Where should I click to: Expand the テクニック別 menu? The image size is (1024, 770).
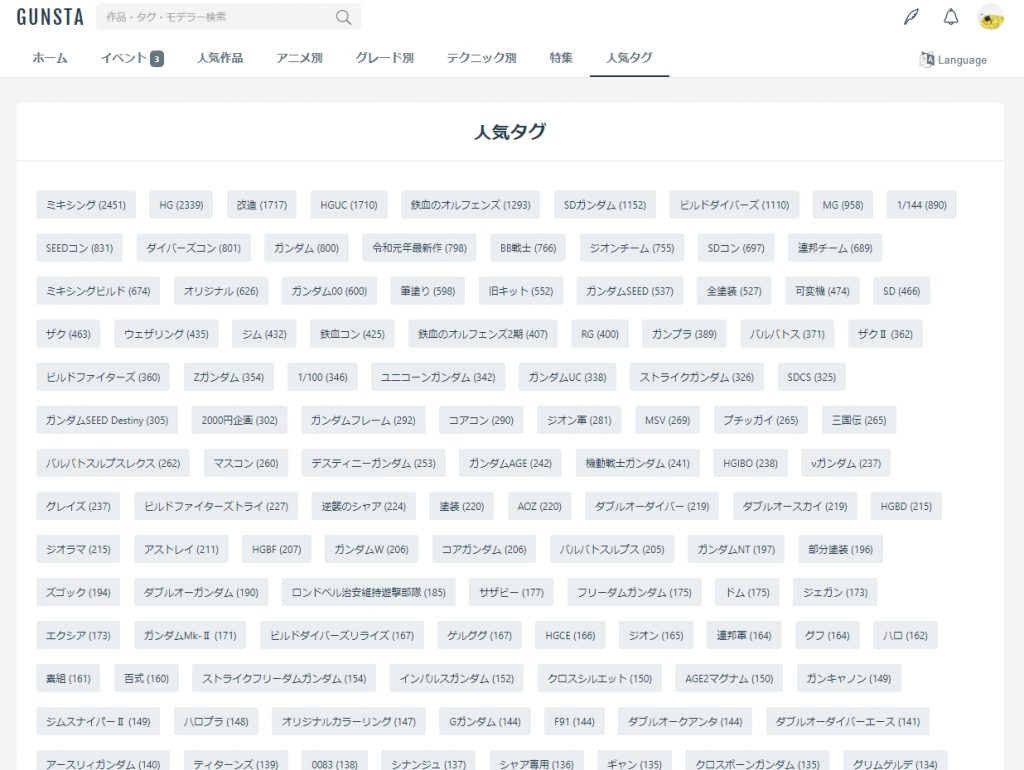(x=481, y=58)
